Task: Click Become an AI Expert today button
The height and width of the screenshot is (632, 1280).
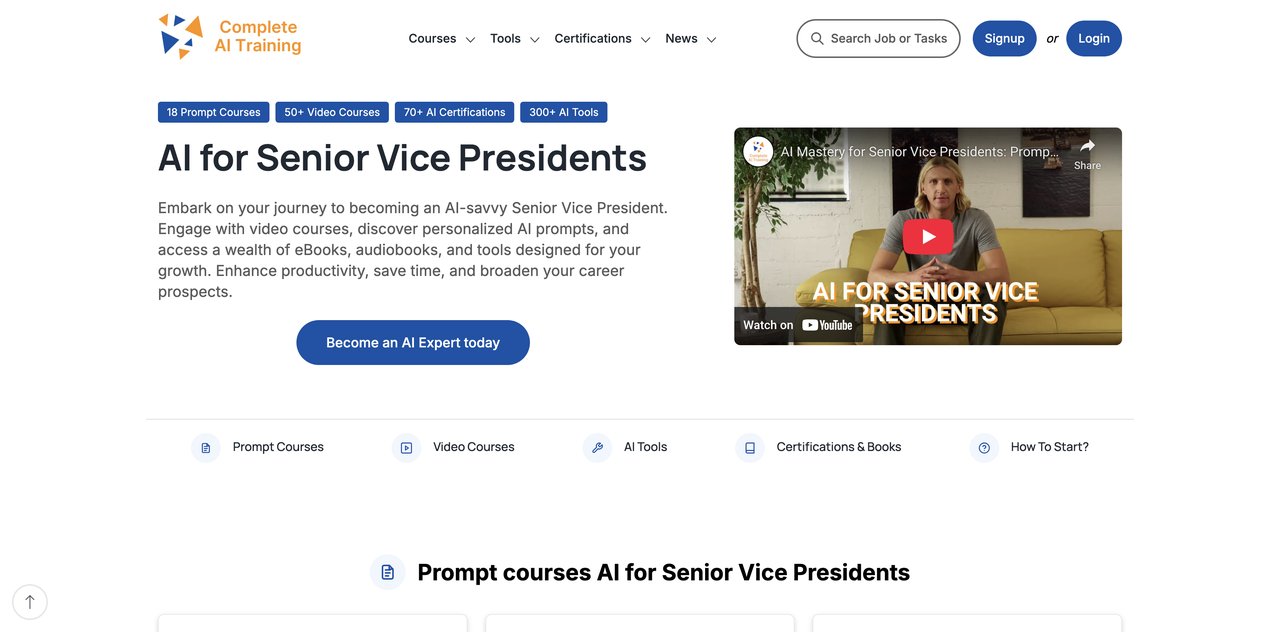Action: (413, 342)
